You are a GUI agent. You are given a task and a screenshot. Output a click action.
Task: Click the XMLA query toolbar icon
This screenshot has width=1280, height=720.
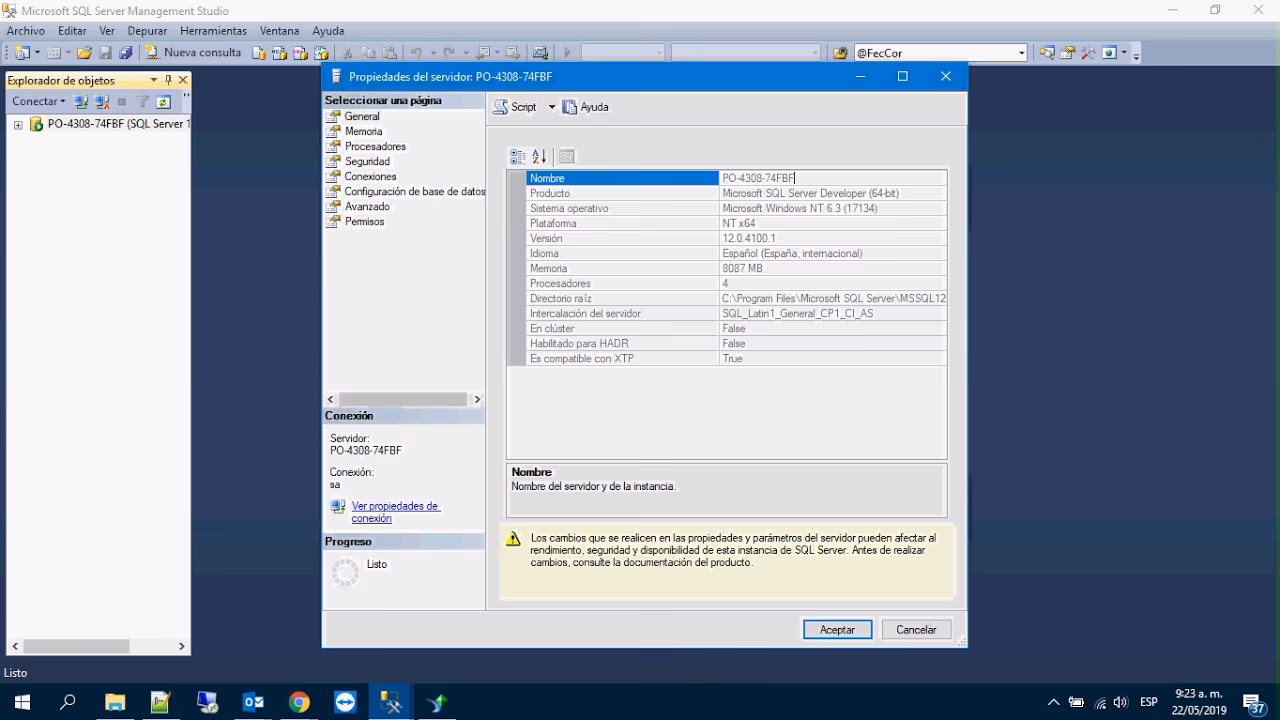click(x=322, y=53)
